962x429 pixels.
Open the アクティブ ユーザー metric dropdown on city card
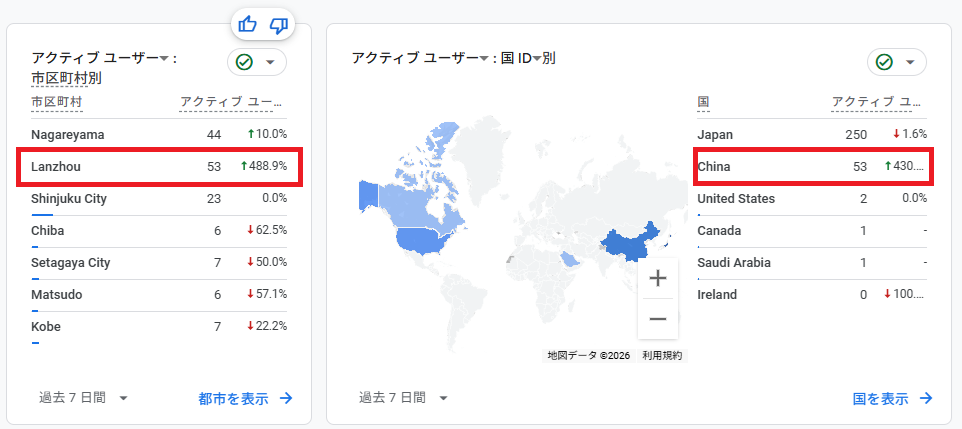[x=164, y=59]
